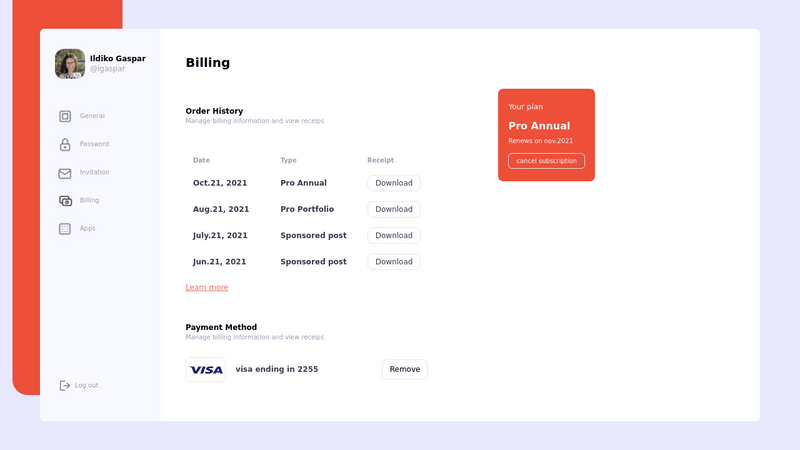Click the Apps grid icon
800x450 pixels.
click(65, 229)
